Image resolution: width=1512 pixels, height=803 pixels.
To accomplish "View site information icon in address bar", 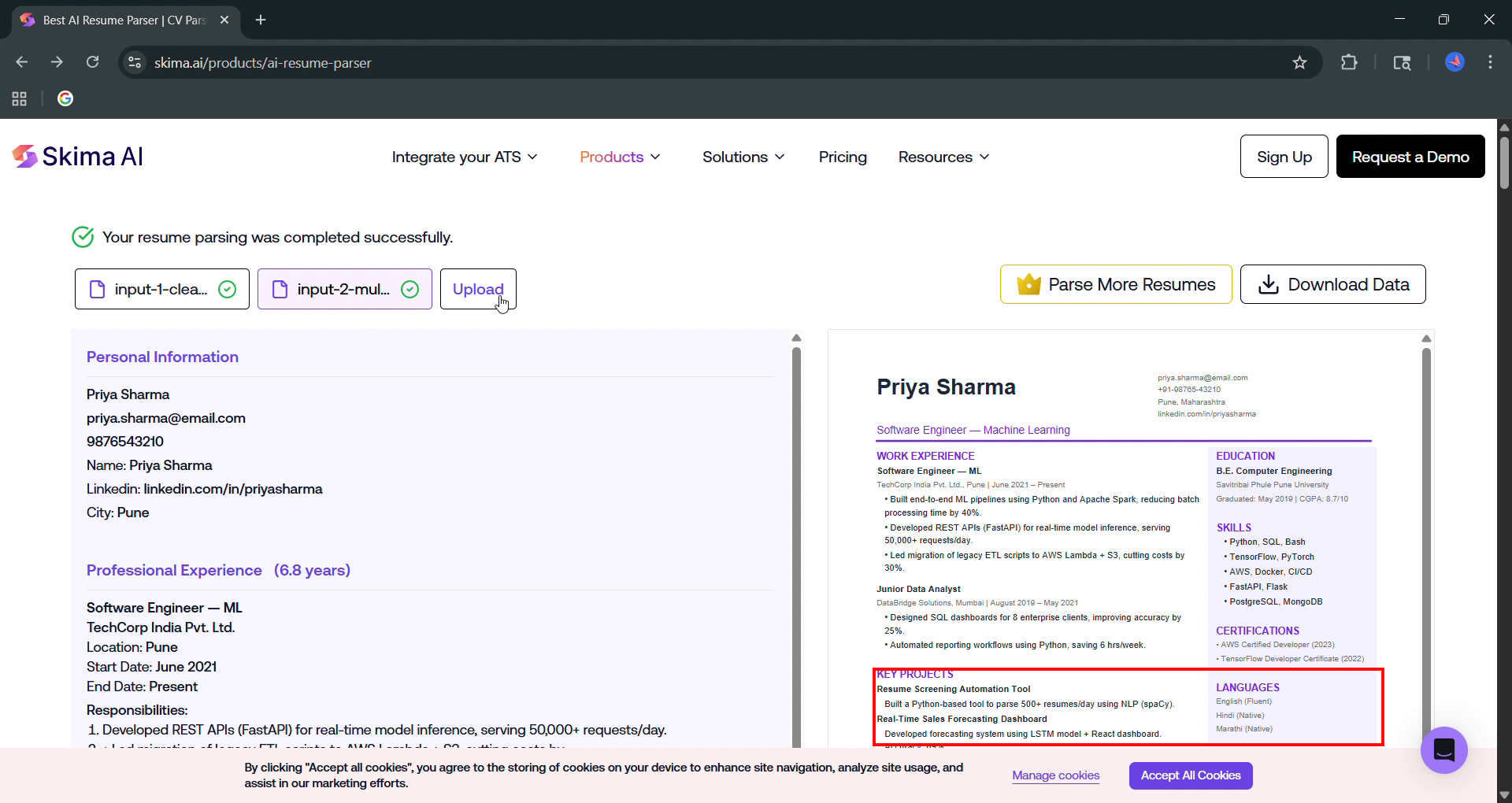I will pos(135,62).
